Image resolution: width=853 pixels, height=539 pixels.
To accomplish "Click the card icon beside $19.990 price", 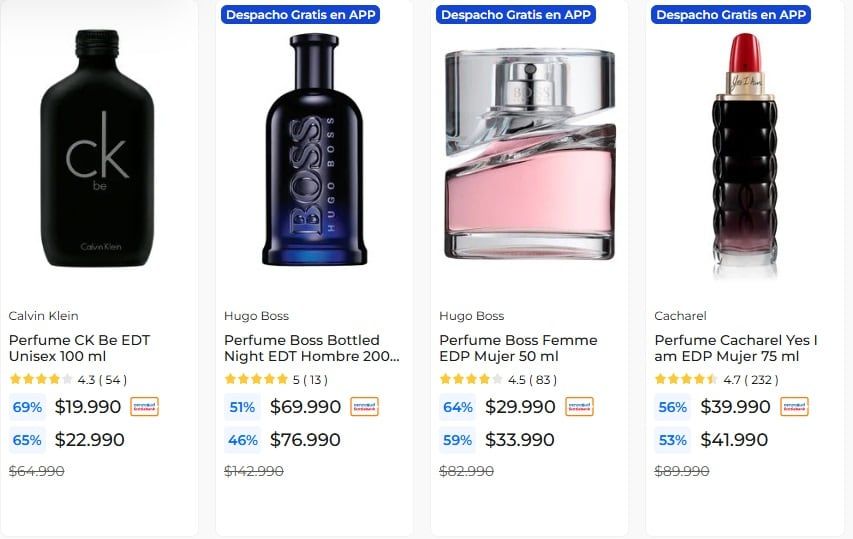I will [144, 407].
